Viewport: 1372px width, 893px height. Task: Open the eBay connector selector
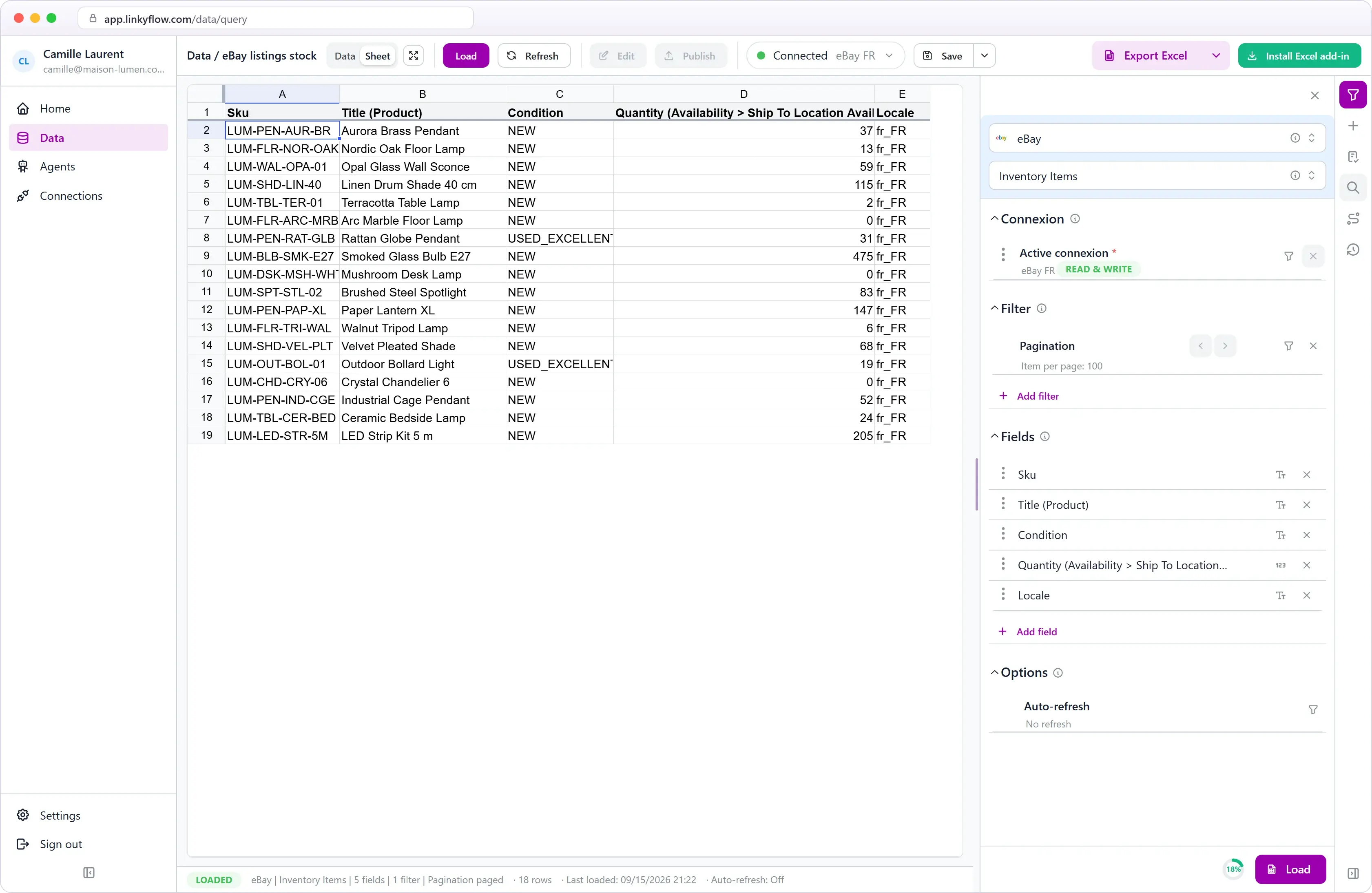(1157, 138)
